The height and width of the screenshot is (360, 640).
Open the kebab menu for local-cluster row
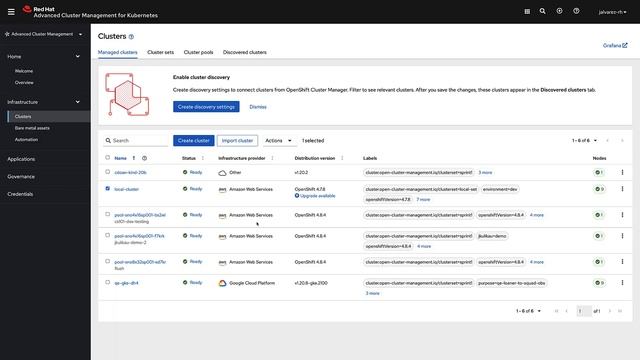pos(622,189)
